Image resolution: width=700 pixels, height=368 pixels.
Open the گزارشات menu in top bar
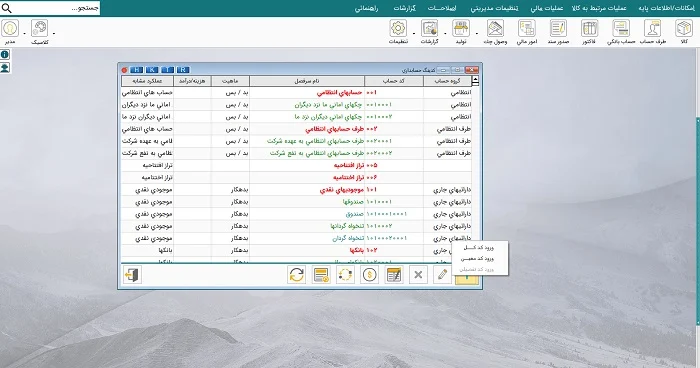pyautogui.click(x=404, y=8)
